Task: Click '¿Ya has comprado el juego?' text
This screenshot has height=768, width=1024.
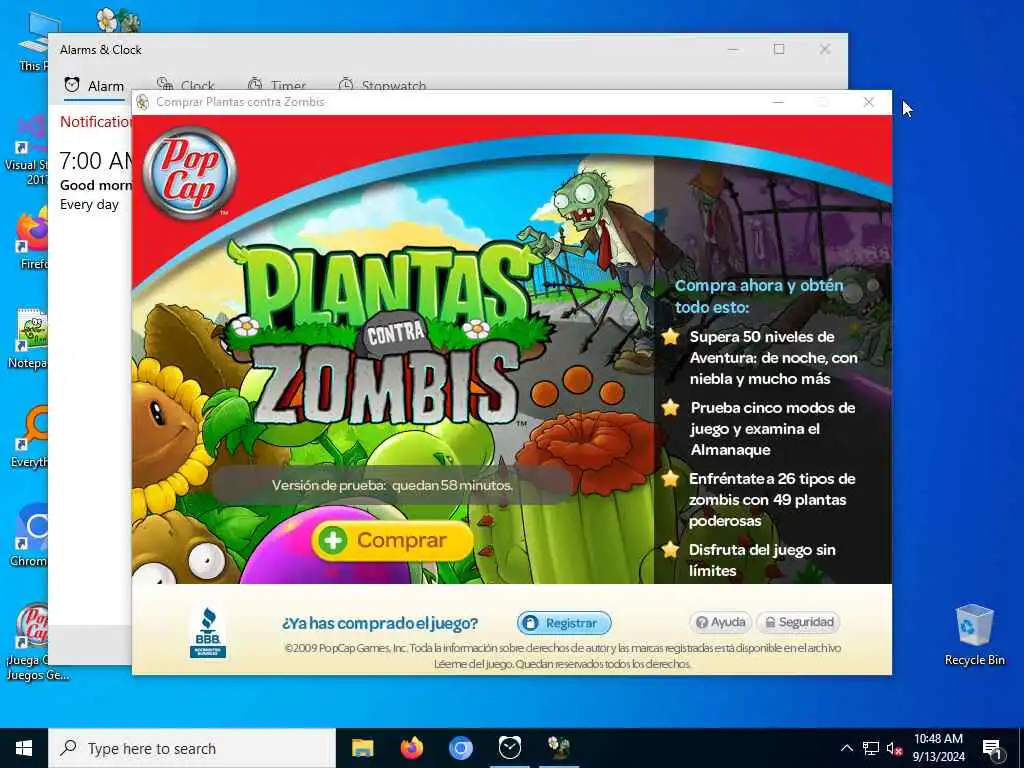Action: point(380,624)
